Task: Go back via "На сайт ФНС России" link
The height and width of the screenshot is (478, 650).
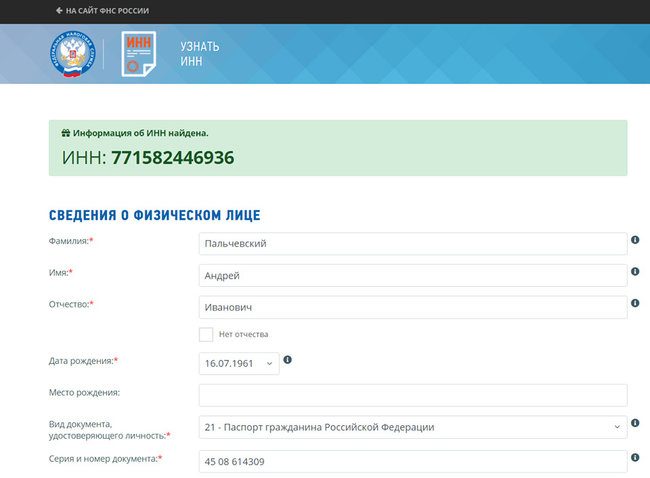Action: [102, 10]
